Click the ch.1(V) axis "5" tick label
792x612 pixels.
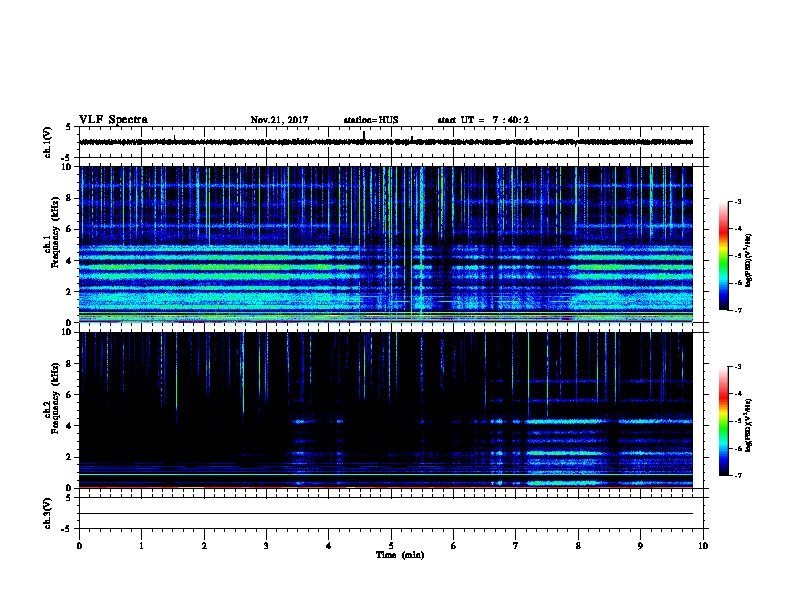(x=69, y=128)
